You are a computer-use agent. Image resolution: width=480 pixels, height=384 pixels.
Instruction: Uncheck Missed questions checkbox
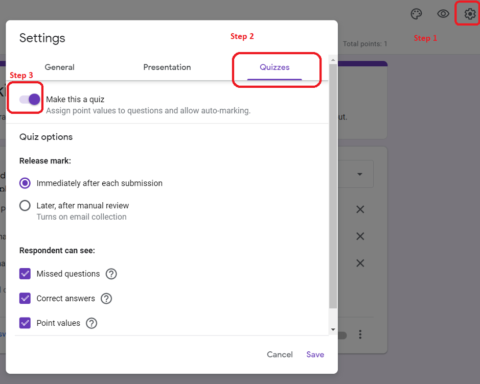(25, 274)
